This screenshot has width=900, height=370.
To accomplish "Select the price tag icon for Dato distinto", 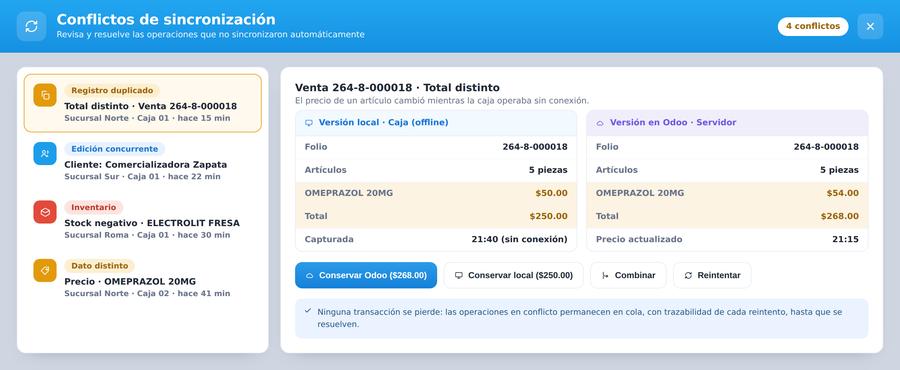I will 45,270.
